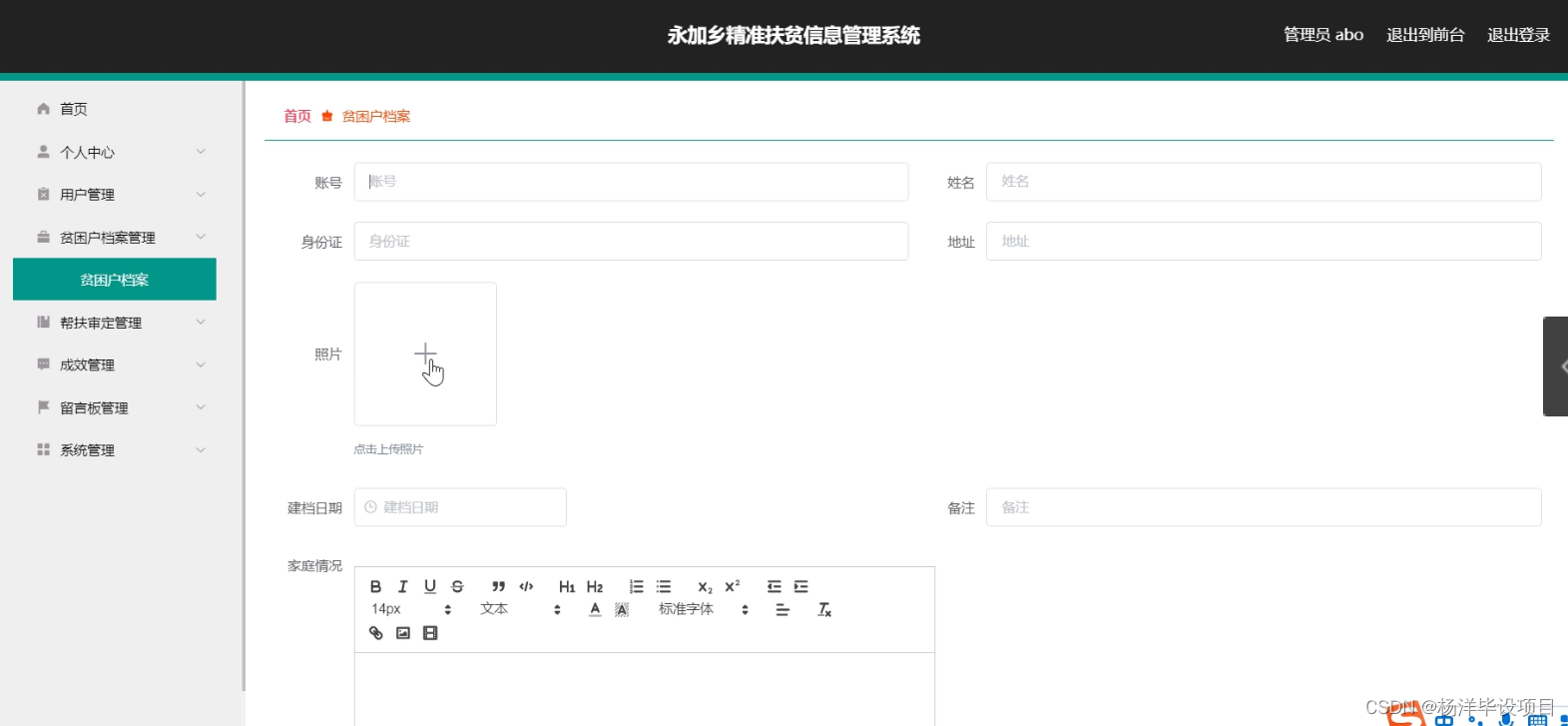
Task: Apply Heading 1 style
Action: (x=567, y=586)
